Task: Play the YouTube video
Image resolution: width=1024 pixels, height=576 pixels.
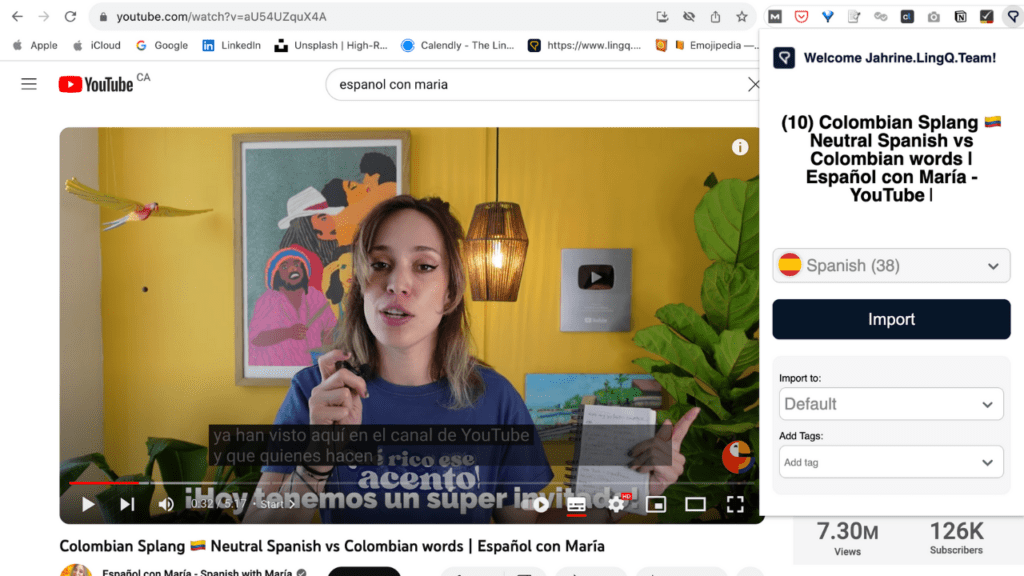Action: (x=88, y=504)
